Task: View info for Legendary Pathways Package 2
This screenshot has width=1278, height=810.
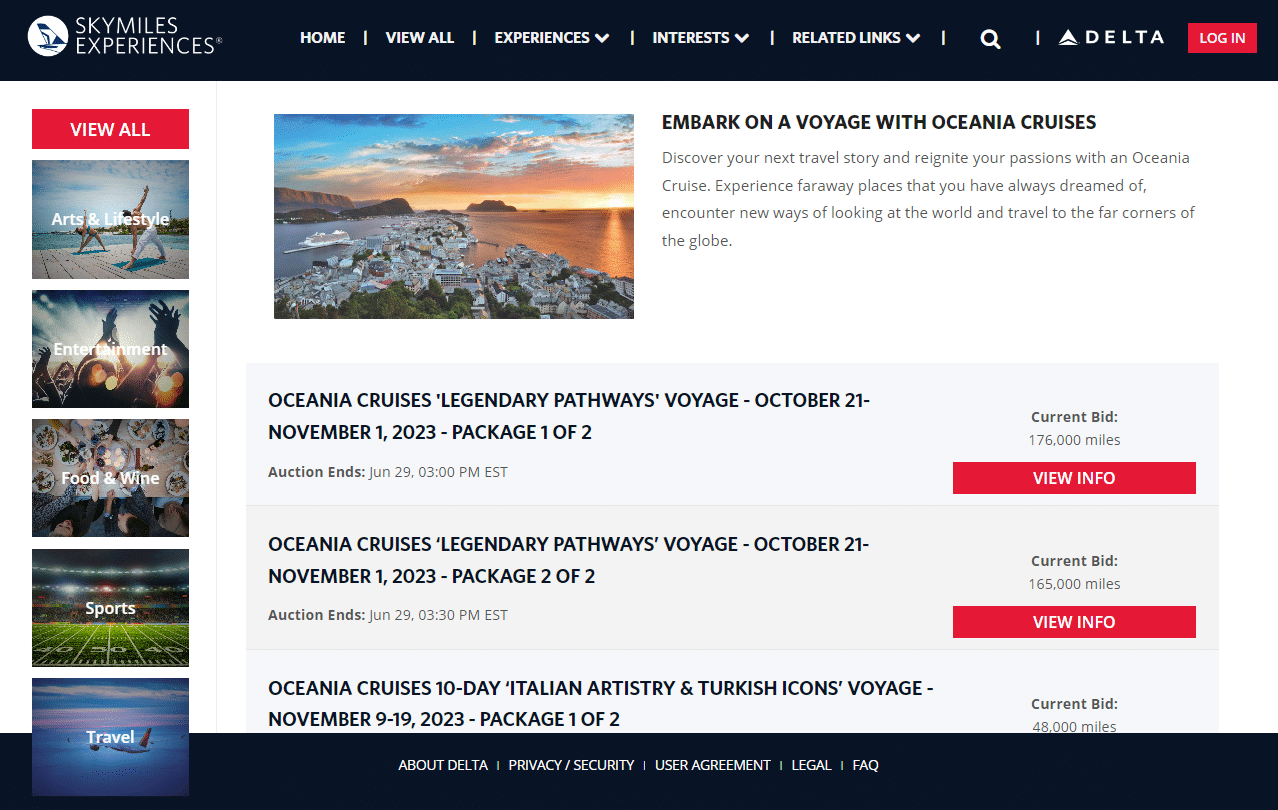Action: pyautogui.click(x=1073, y=622)
